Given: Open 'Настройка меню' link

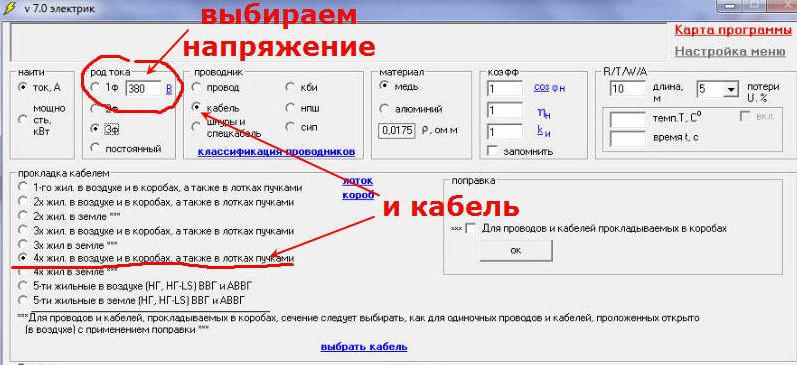Looking at the screenshot, I should tap(730, 51).
